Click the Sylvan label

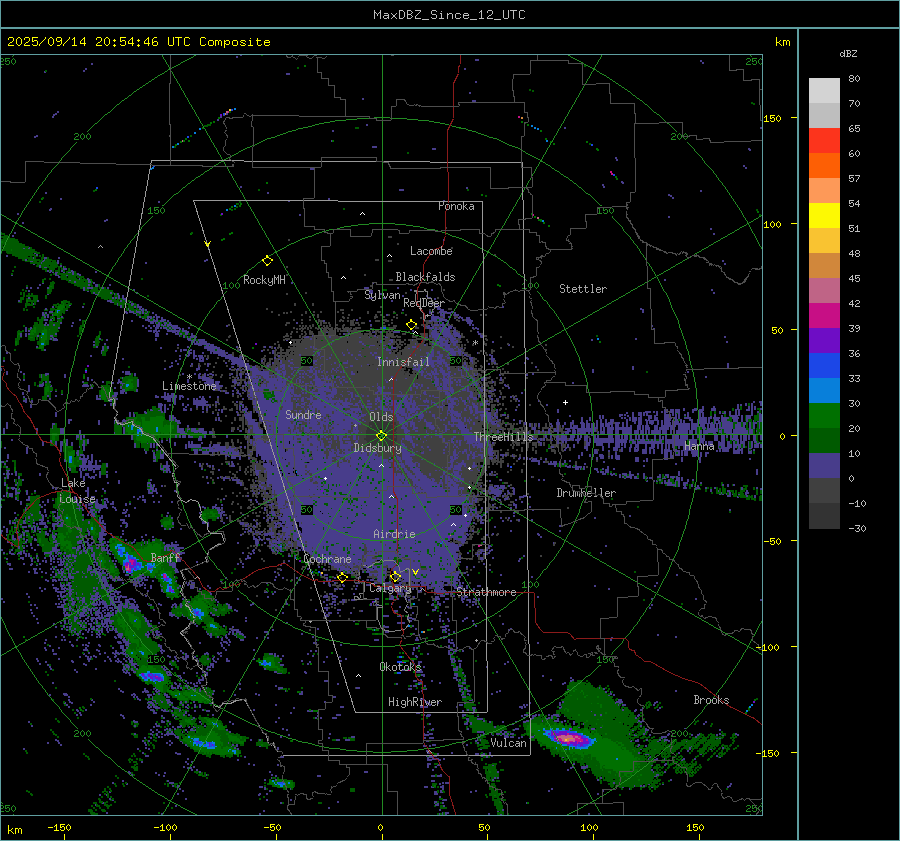tap(382, 295)
